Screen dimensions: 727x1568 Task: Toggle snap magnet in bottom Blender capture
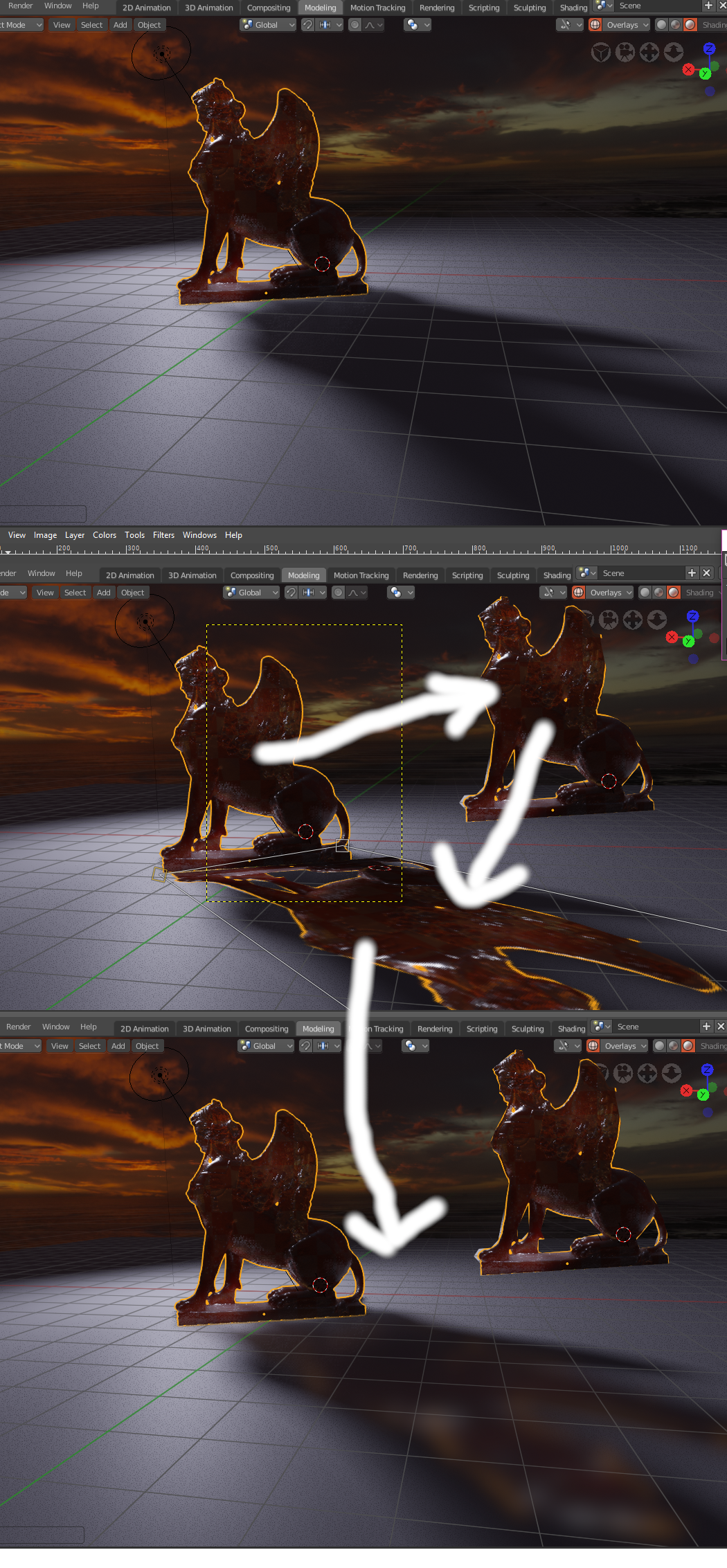306,1046
